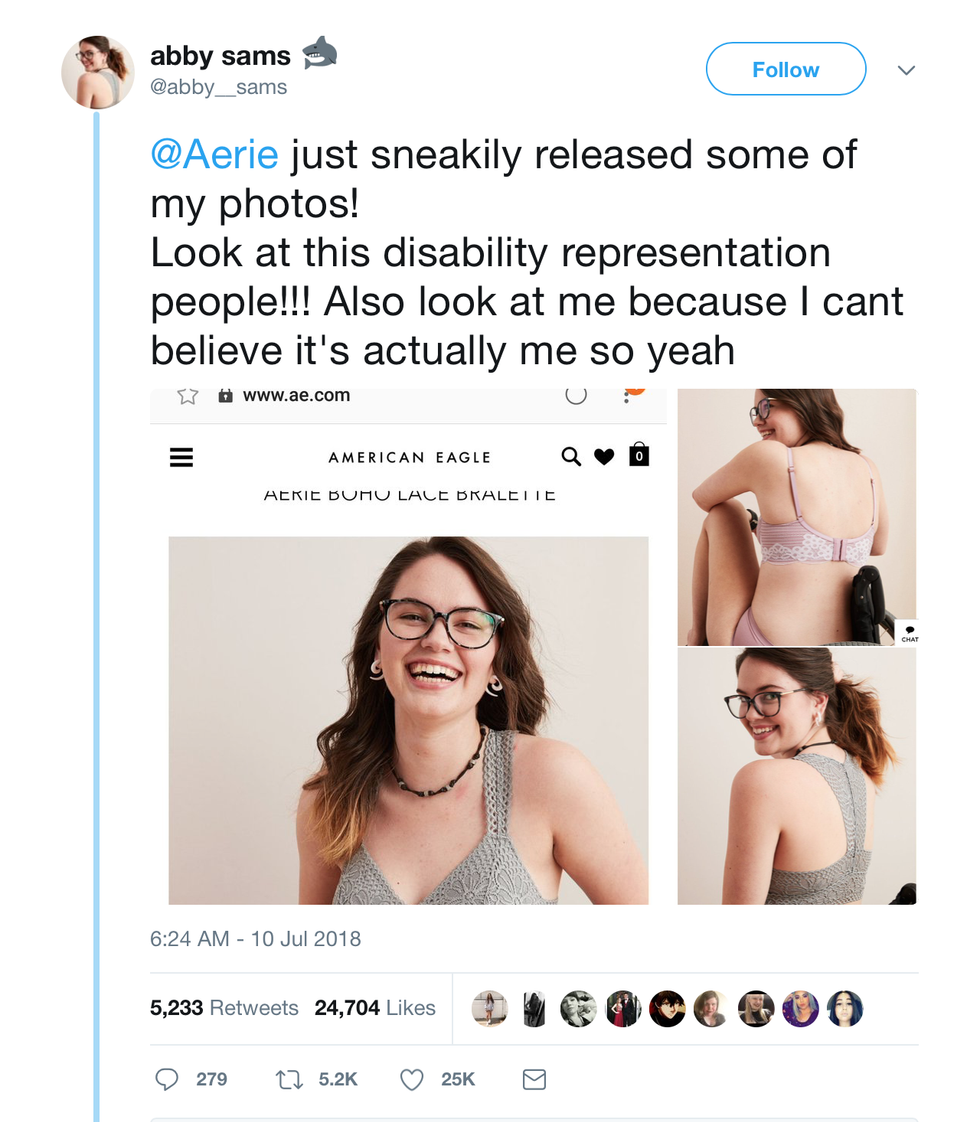Click the reply speech bubble icon
980x1122 pixels.
click(167, 1079)
